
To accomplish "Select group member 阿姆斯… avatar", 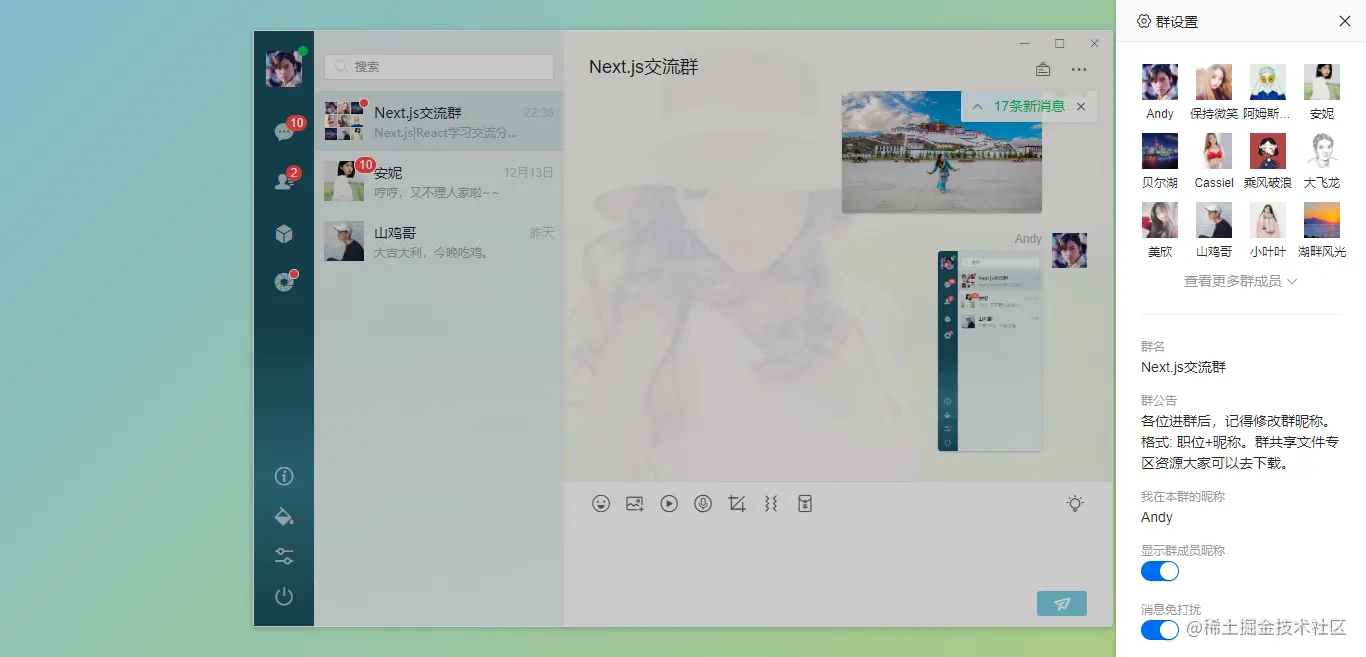I will (1268, 82).
